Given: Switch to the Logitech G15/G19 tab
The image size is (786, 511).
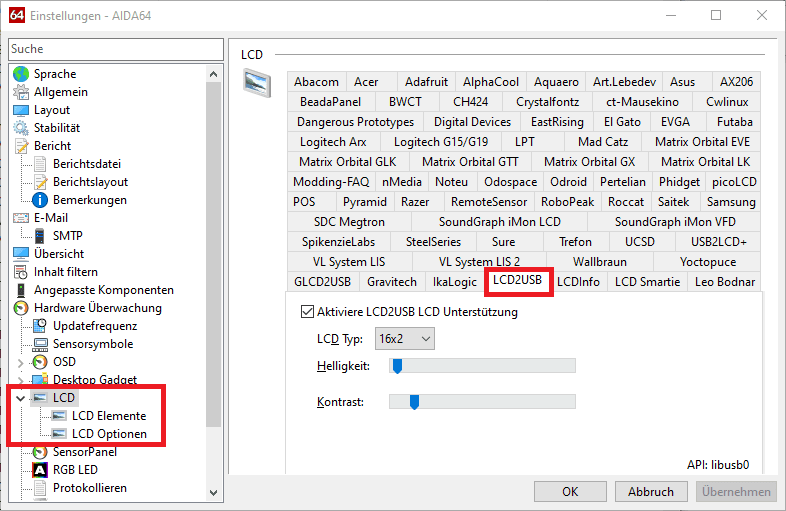Looking at the screenshot, I should [441, 142].
